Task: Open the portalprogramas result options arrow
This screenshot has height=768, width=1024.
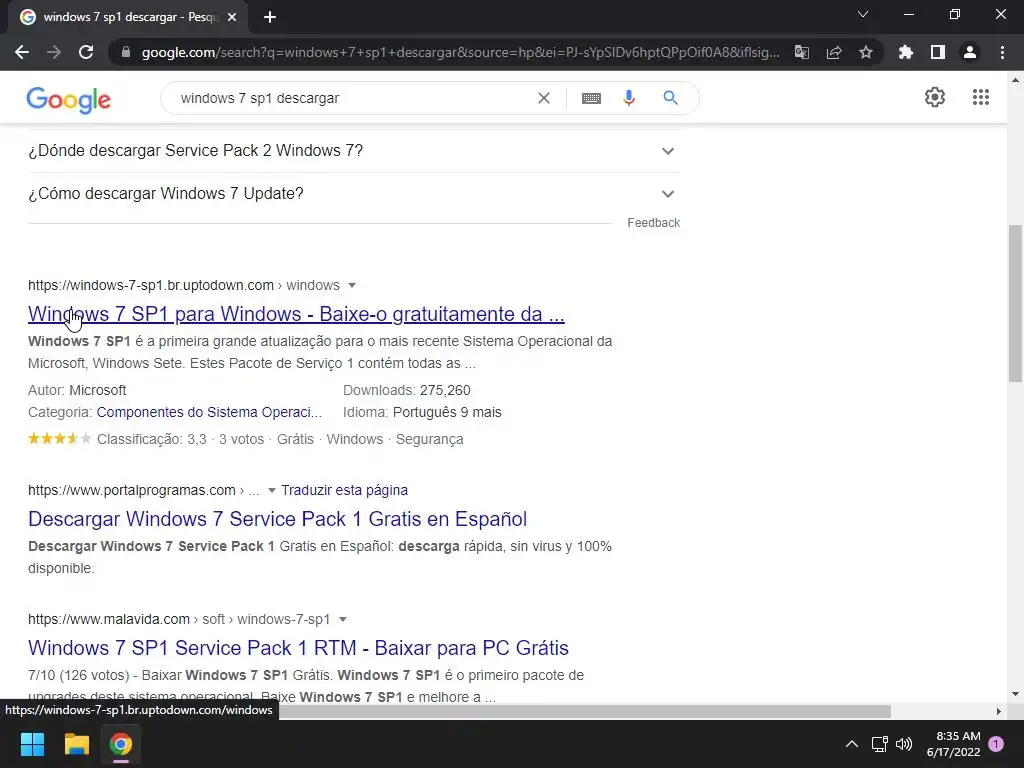Action: (272, 490)
